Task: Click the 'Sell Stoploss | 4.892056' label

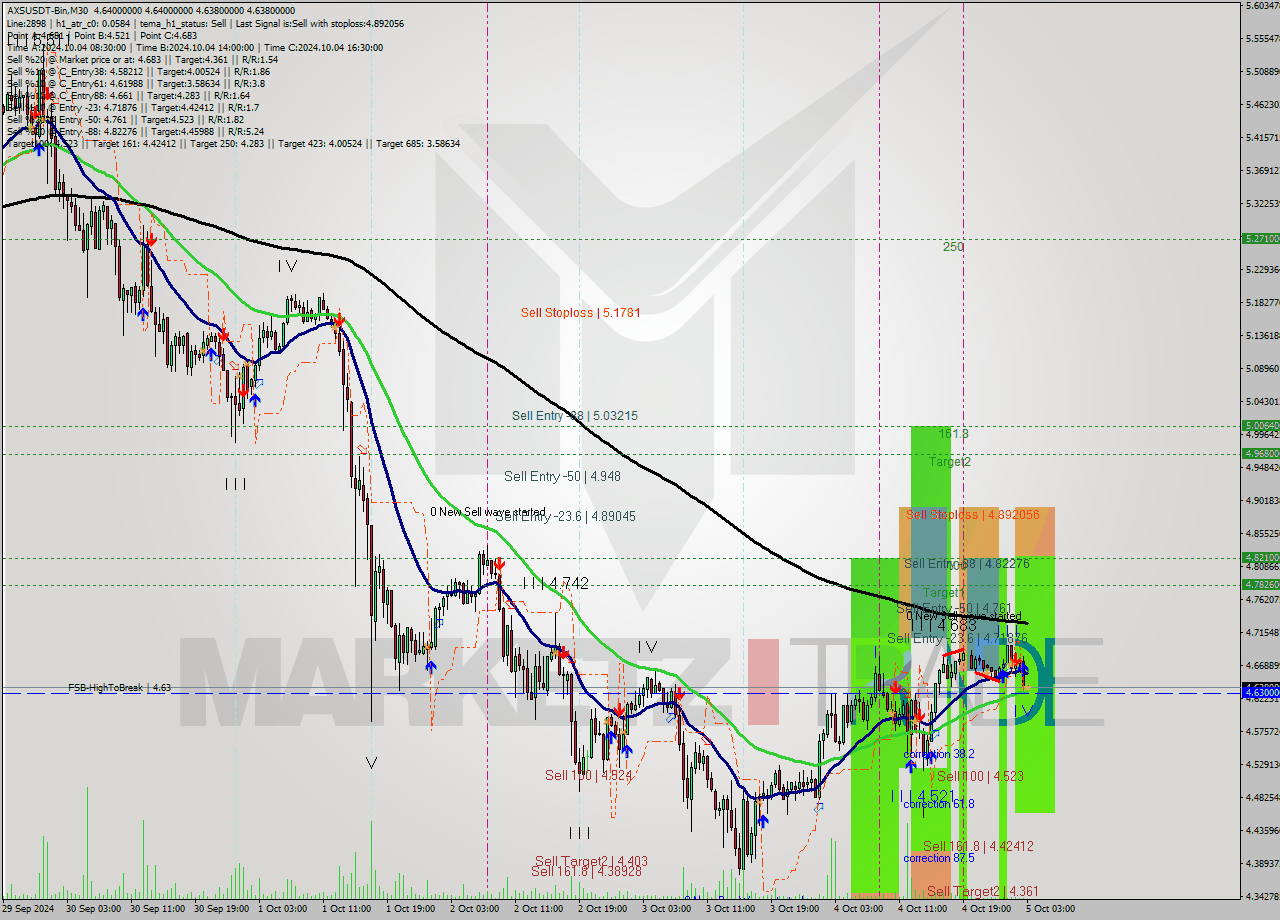Action: click(x=973, y=515)
